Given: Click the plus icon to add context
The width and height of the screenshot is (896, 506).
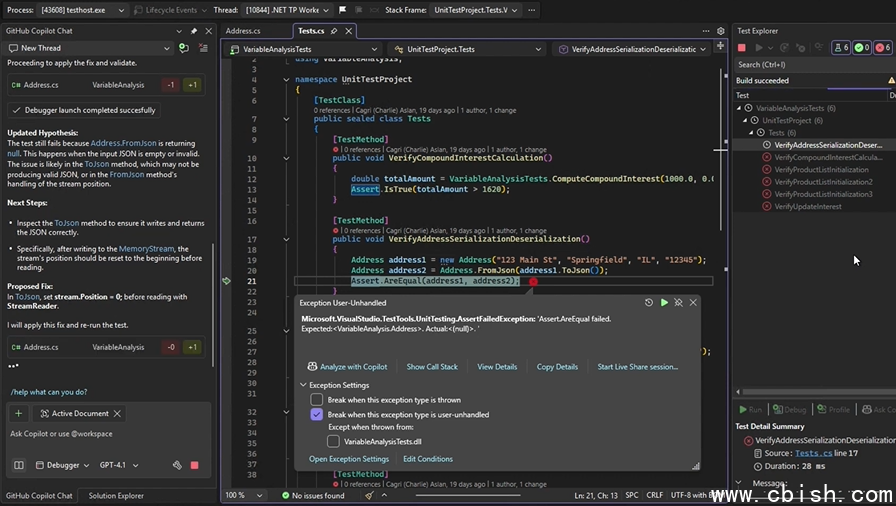Looking at the screenshot, I should click(x=18, y=413).
